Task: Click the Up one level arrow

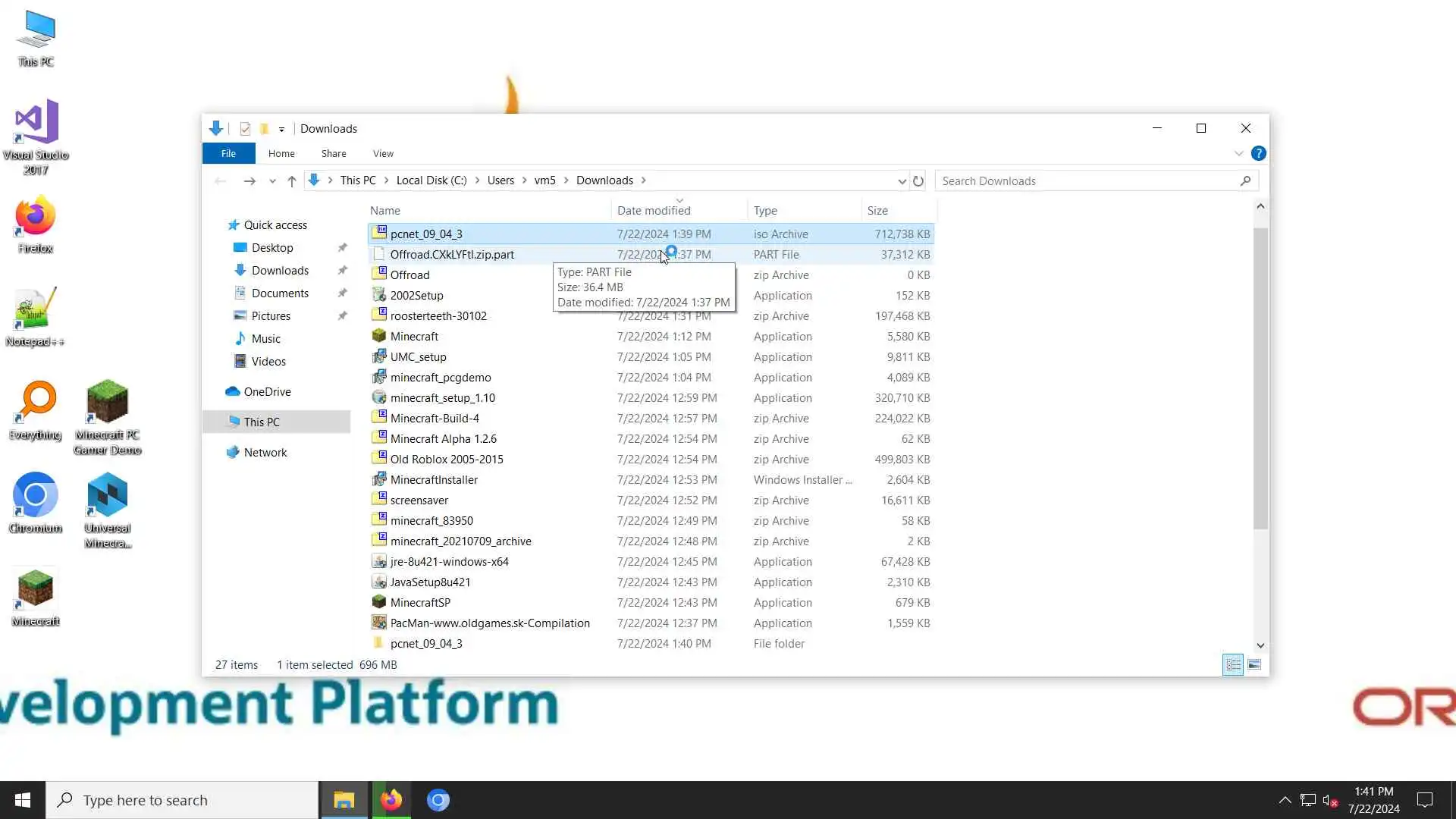Action: coord(292,181)
